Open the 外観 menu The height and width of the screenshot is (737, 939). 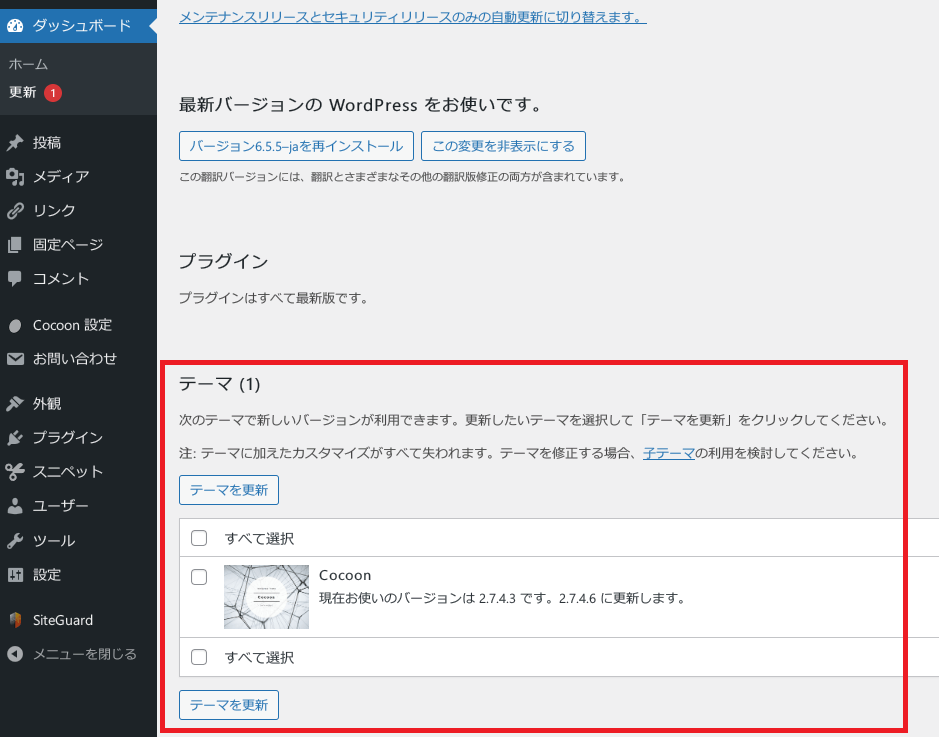coord(78,404)
